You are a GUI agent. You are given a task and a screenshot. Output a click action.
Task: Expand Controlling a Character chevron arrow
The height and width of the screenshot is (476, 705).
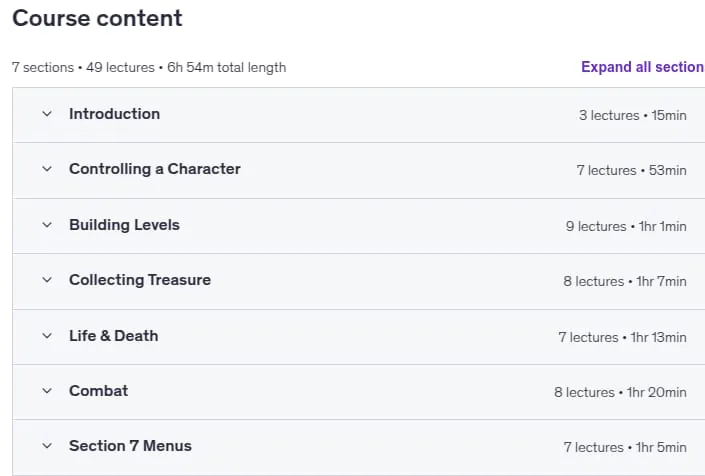click(47, 169)
